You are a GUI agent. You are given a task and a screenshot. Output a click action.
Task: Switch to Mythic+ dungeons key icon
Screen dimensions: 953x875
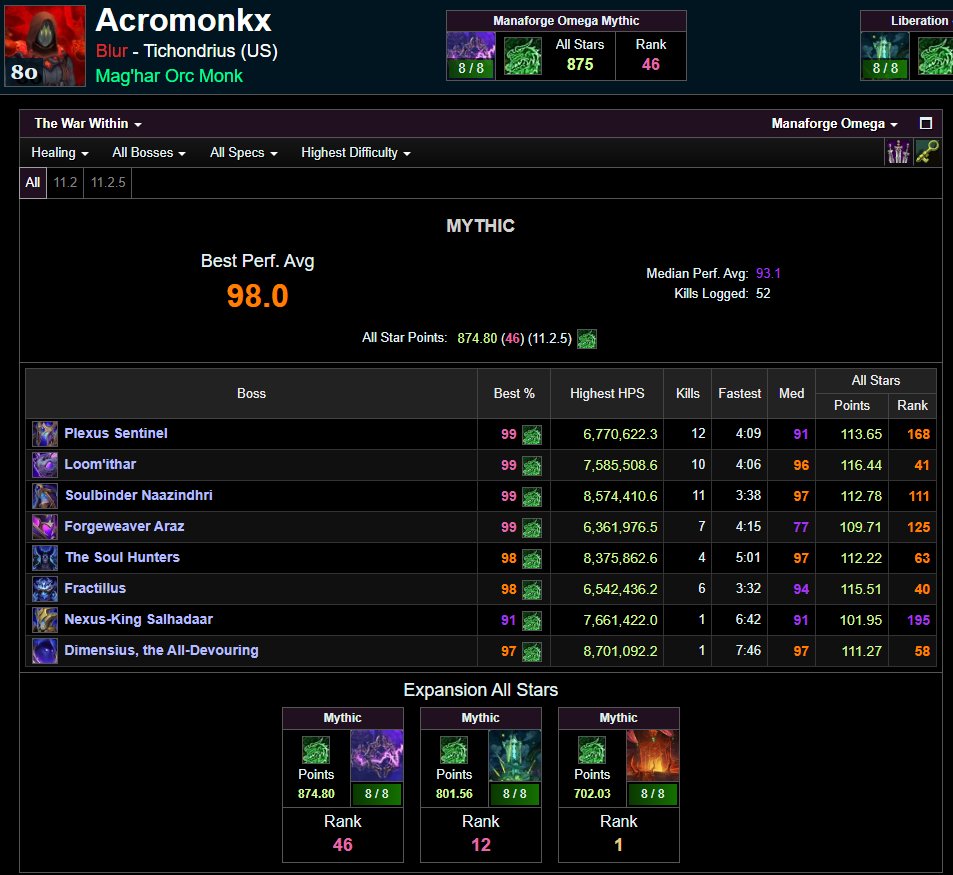pos(927,152)
